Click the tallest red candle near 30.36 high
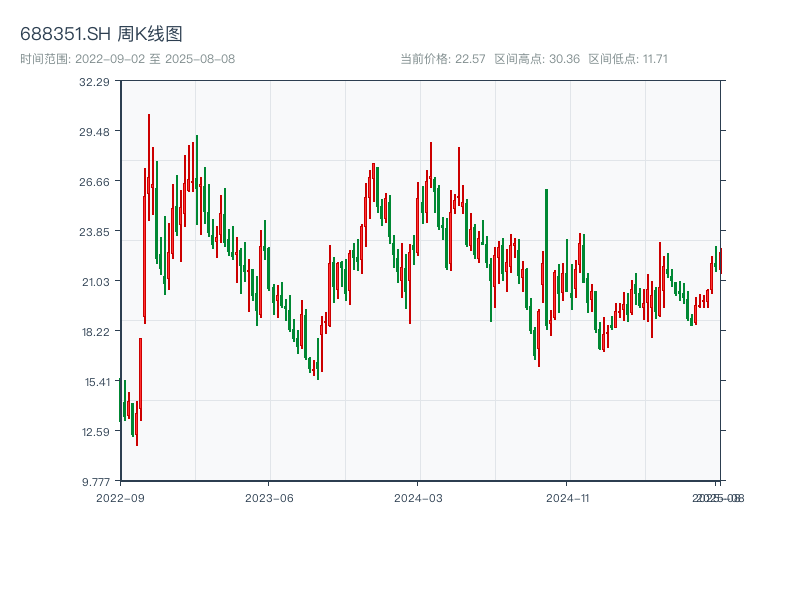Screen dimensions: 800x600 [149, 167]
